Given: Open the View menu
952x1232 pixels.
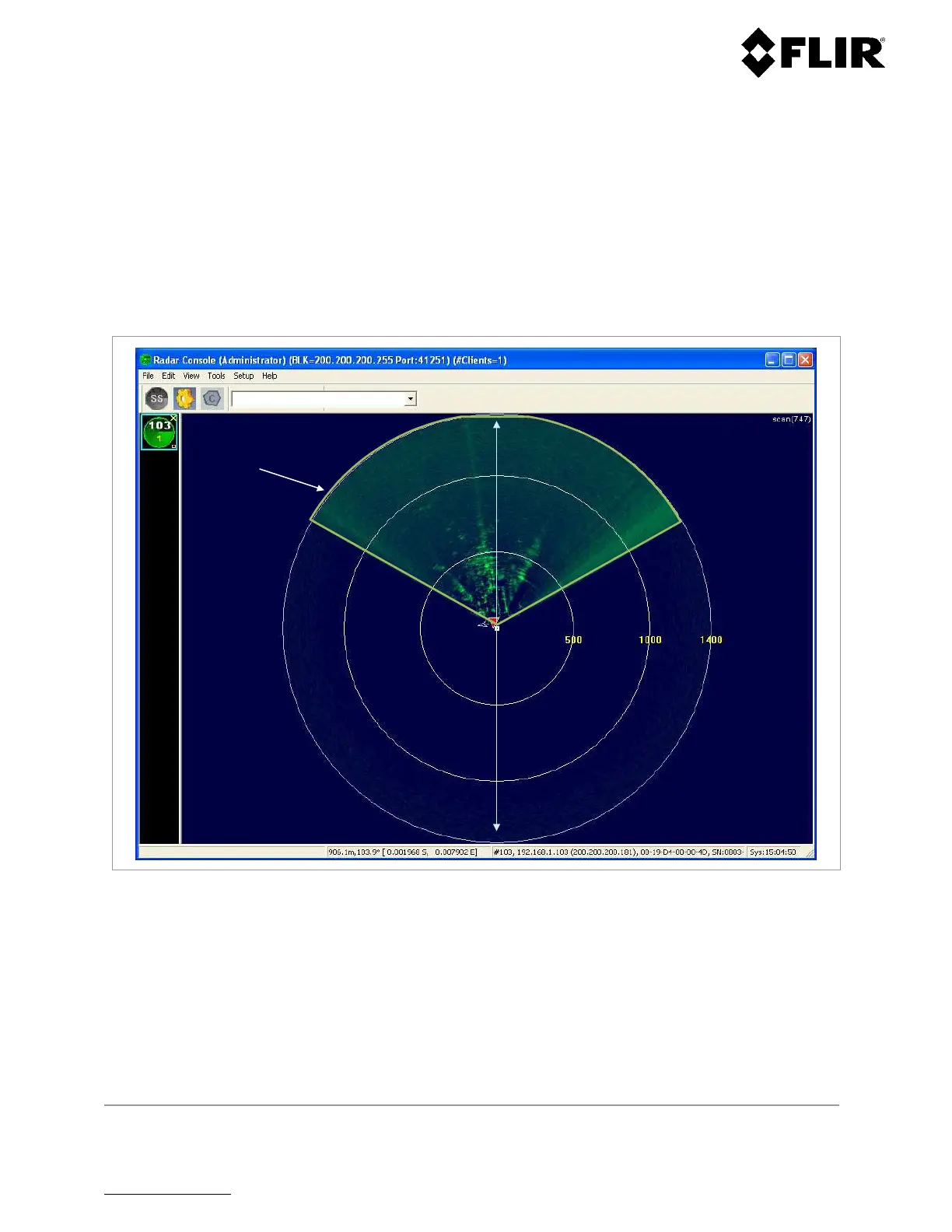Looking at the screenshot, I should tap(191, 376).
